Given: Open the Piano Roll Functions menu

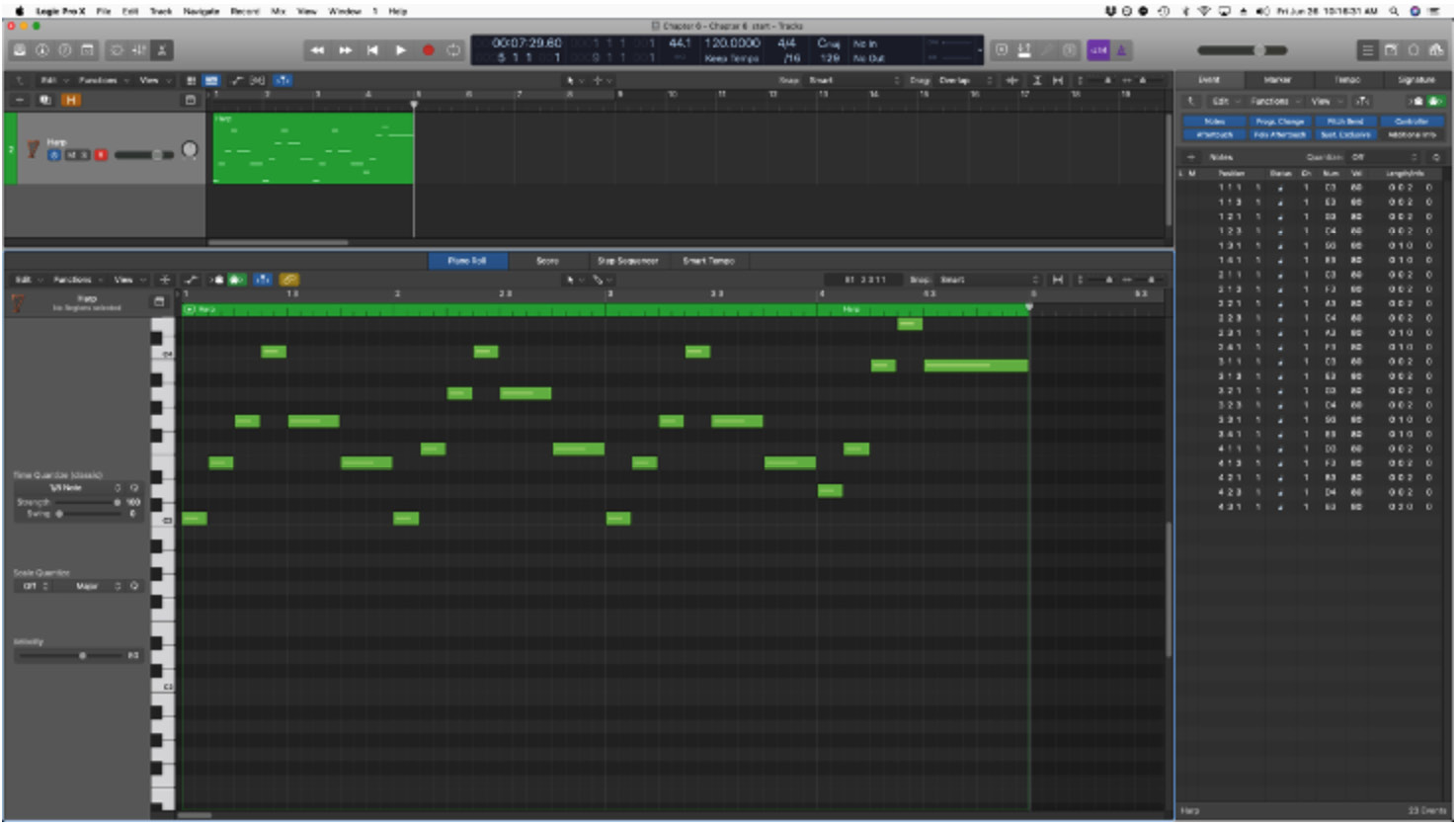Looking at the screenshot, I should click(x=76, y=280).
